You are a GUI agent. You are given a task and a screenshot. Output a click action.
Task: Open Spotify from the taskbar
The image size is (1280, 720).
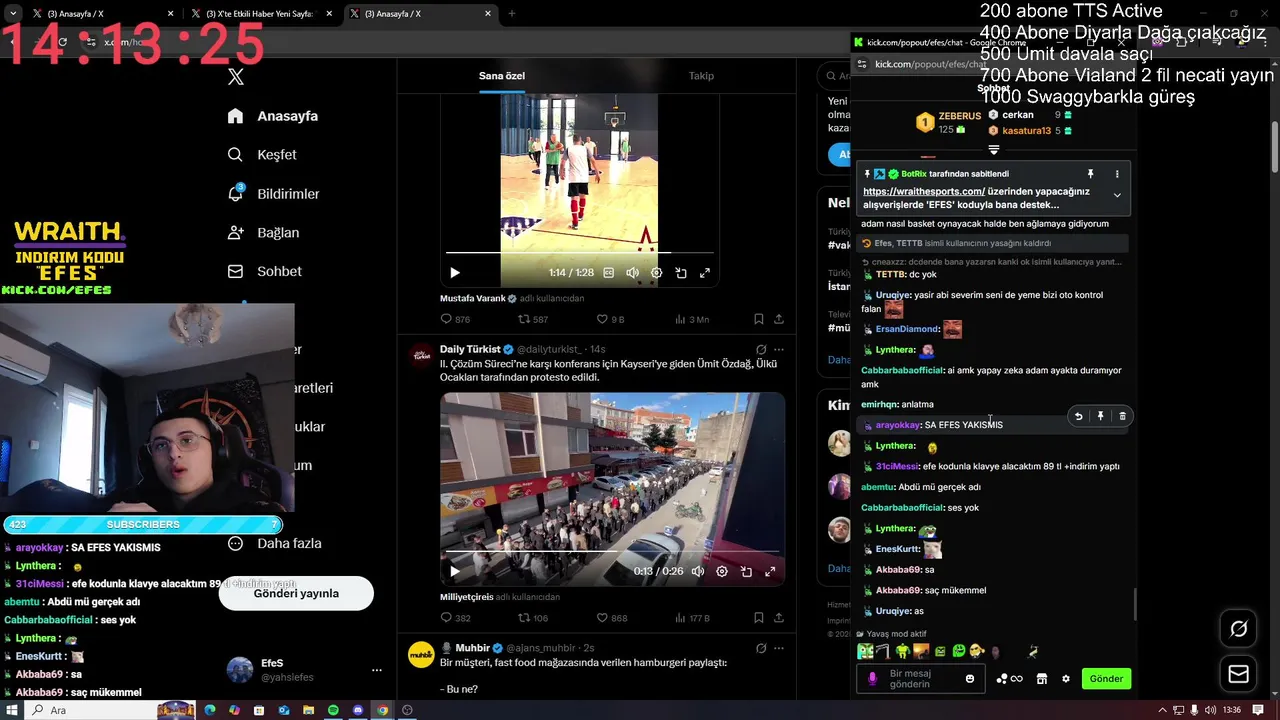tap(333, 710)
